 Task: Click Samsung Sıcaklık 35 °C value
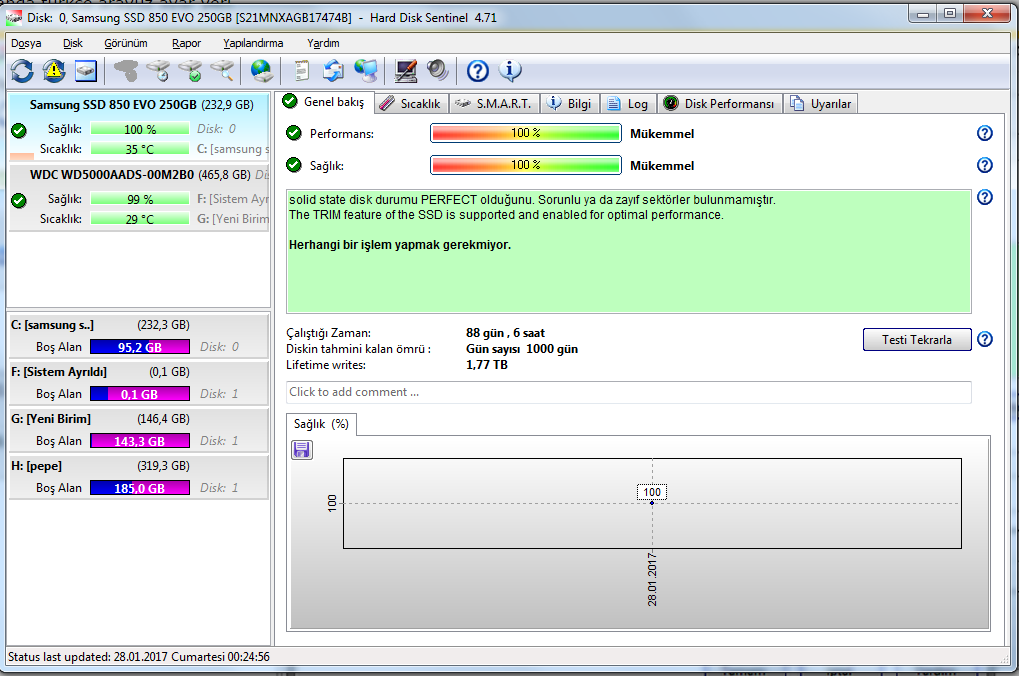pos(140,149)
